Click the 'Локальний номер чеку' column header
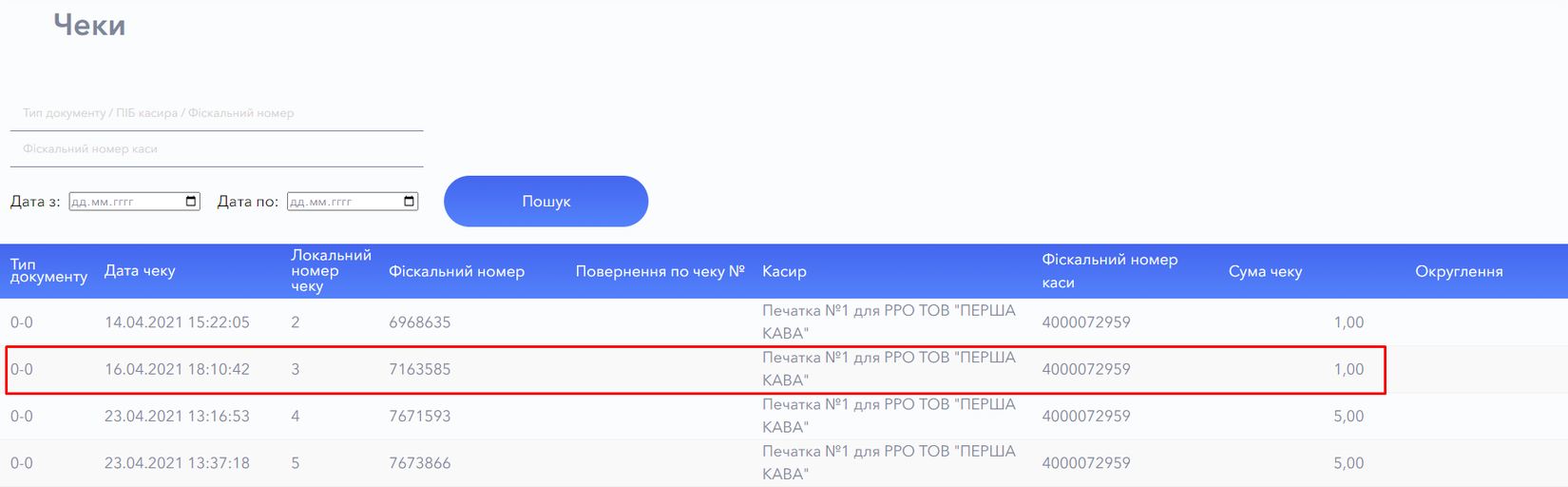Viewport: 1568px width, 487px height. (331, 271)
